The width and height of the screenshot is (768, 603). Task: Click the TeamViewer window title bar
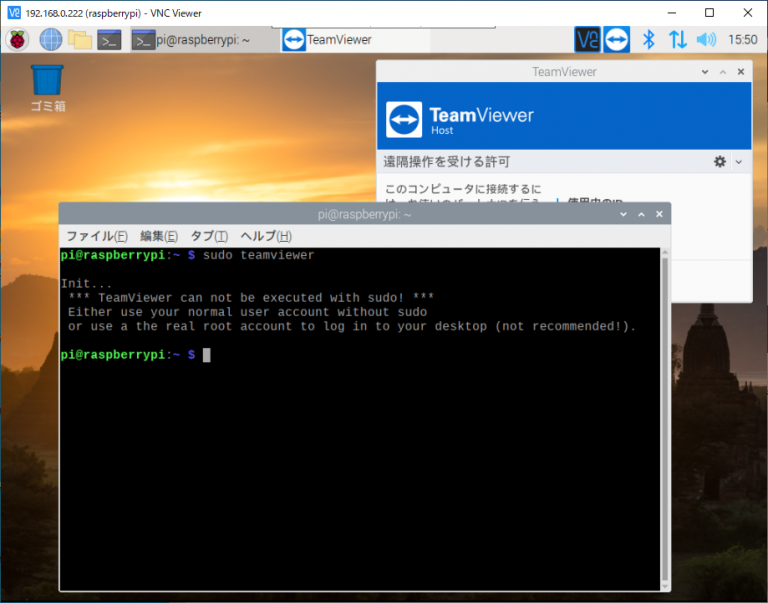pyautogui.click(x=564, y=72)
